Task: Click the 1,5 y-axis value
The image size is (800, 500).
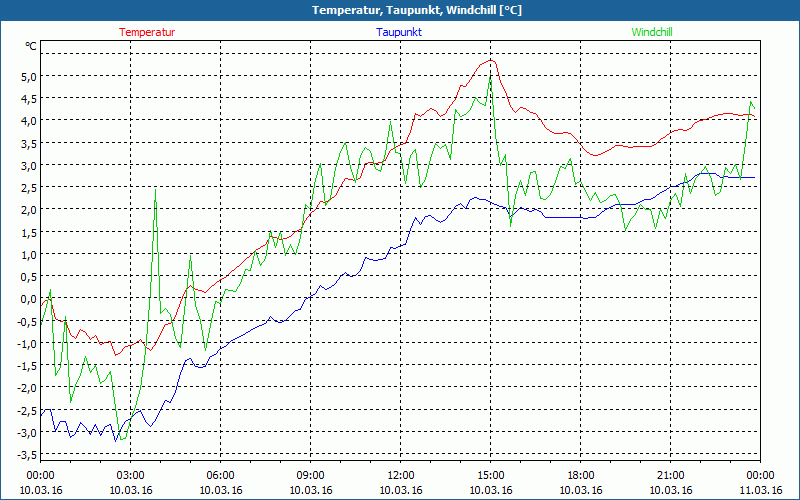Action: (29, 232)
